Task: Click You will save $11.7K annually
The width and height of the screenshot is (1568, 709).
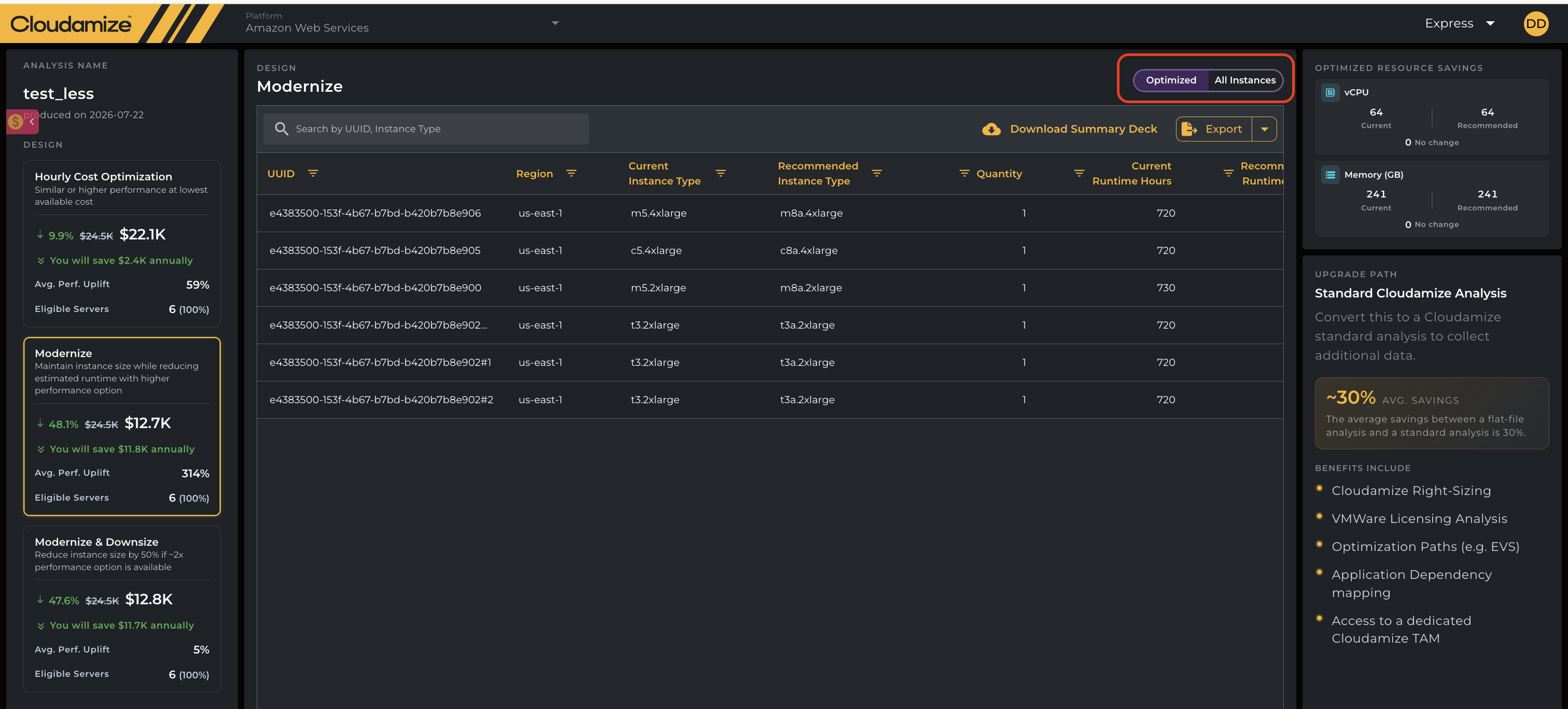Action: click(121, 626)
